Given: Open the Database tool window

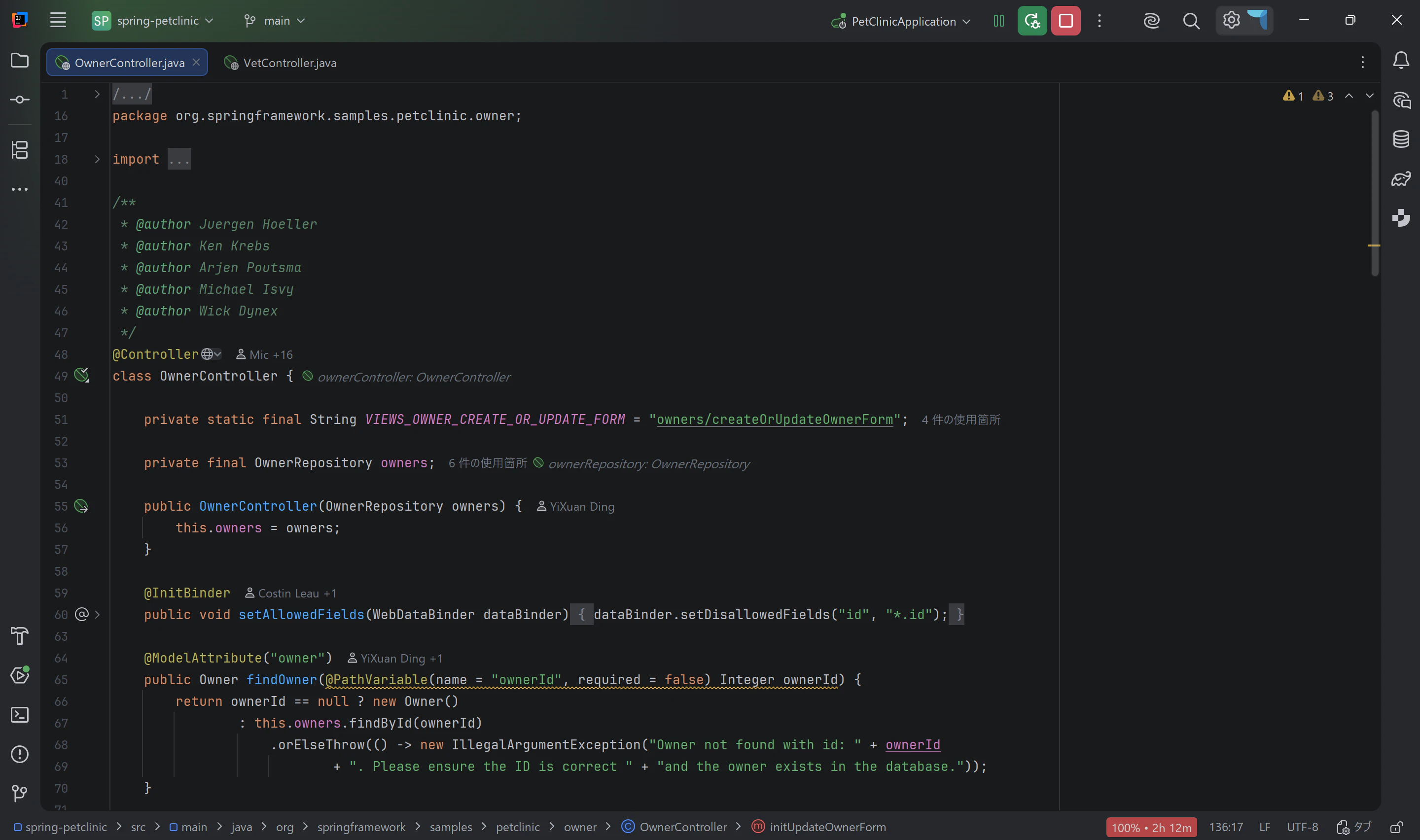Looking at the screenshot, I should 1401,139.
